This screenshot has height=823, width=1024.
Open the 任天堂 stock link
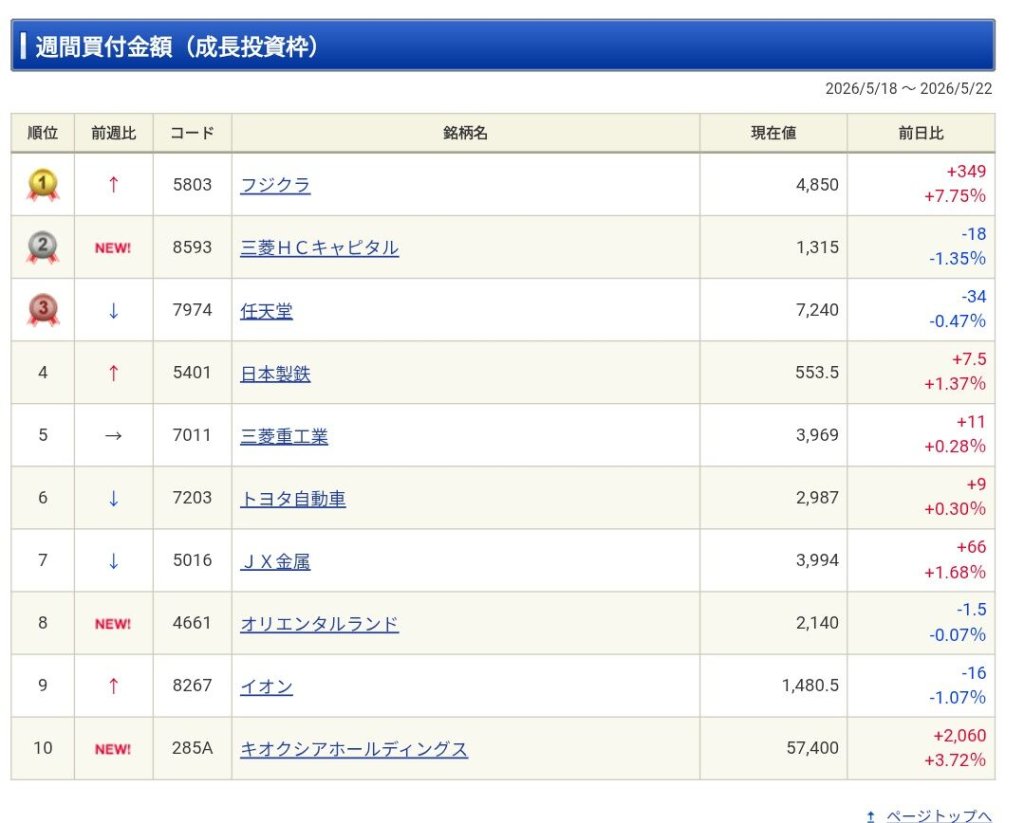click(x=266, y=311)
